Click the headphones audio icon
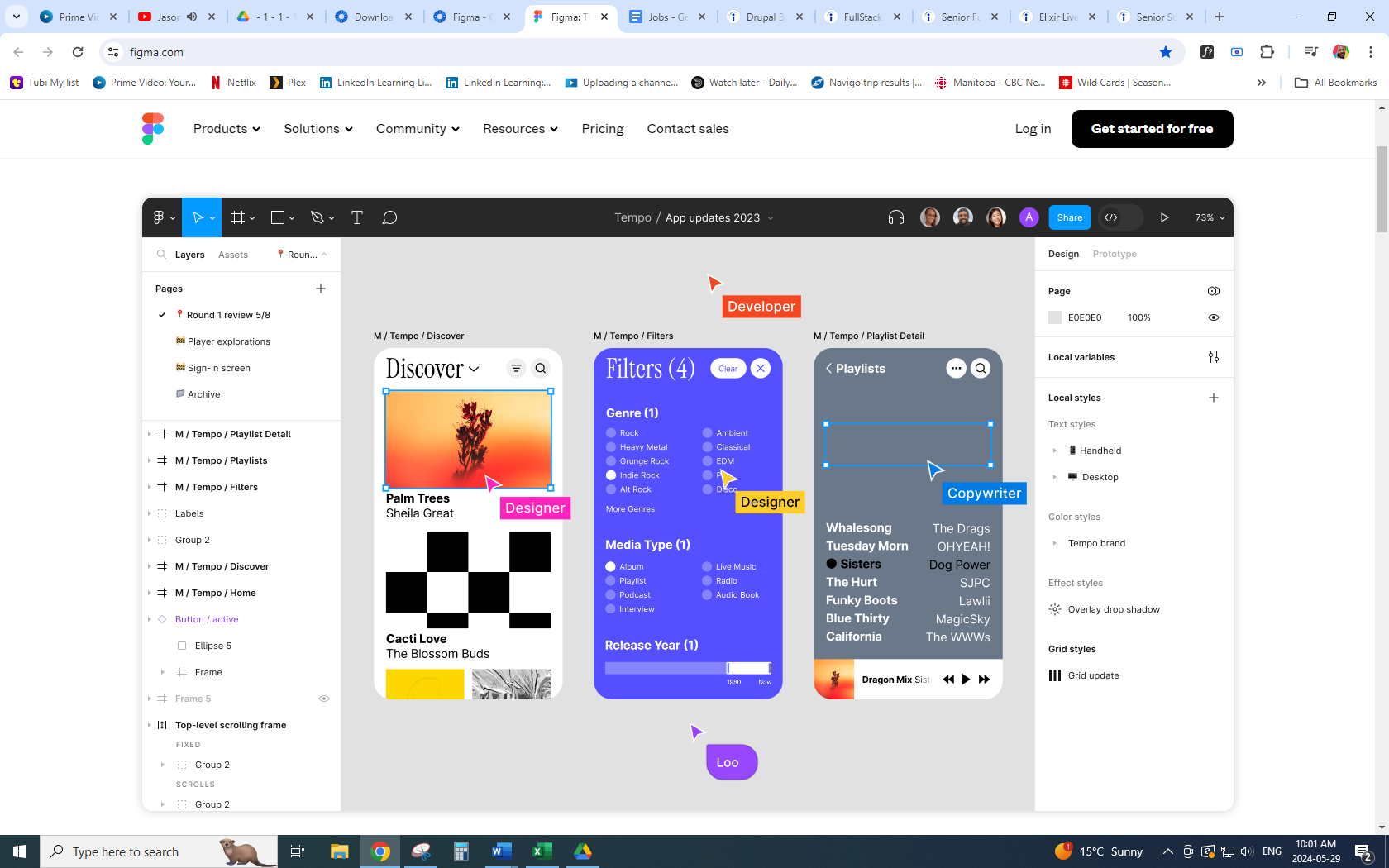The width and height of the screenshot is (1389, 868). pyautogui.click(x=896, y=217)
